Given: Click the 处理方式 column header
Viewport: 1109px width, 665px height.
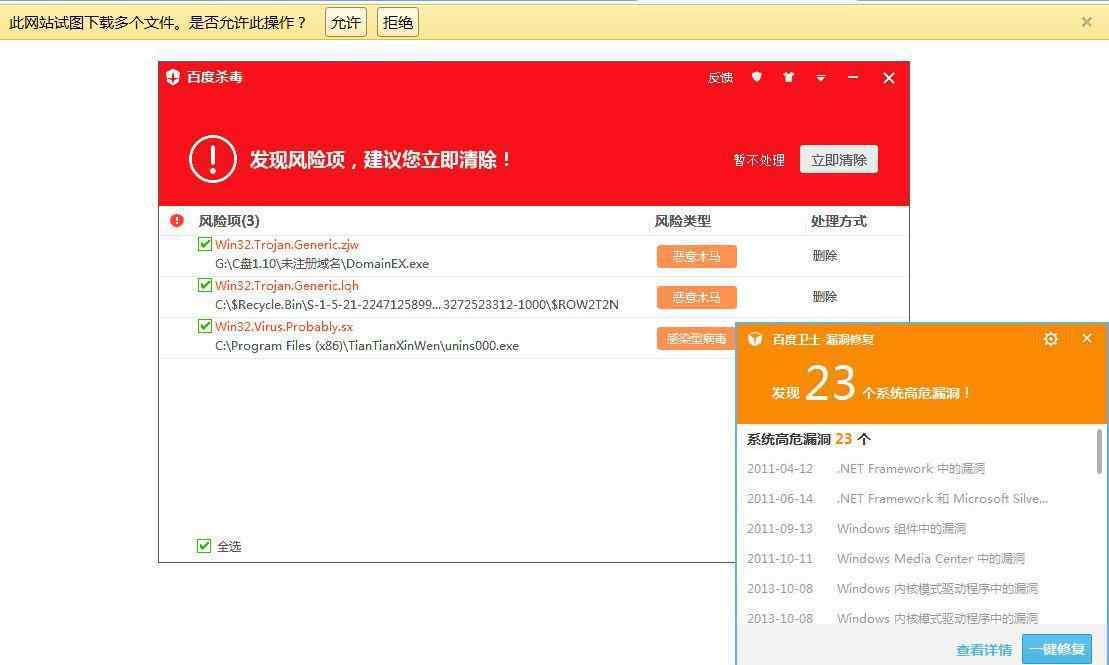Looking at the screenshot, I should click(x=839, y=221).
